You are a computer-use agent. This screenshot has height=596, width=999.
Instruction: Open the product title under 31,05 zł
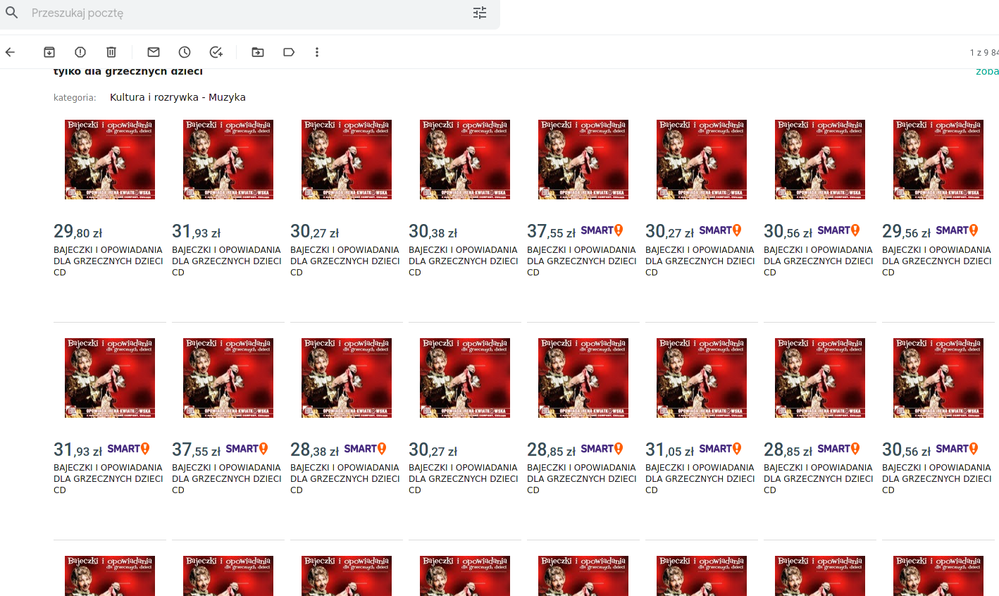700,479
